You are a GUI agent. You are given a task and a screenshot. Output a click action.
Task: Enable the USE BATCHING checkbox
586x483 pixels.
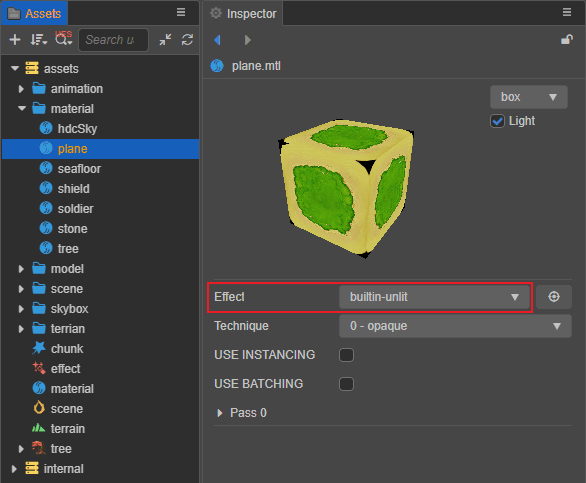coord(346,384)
